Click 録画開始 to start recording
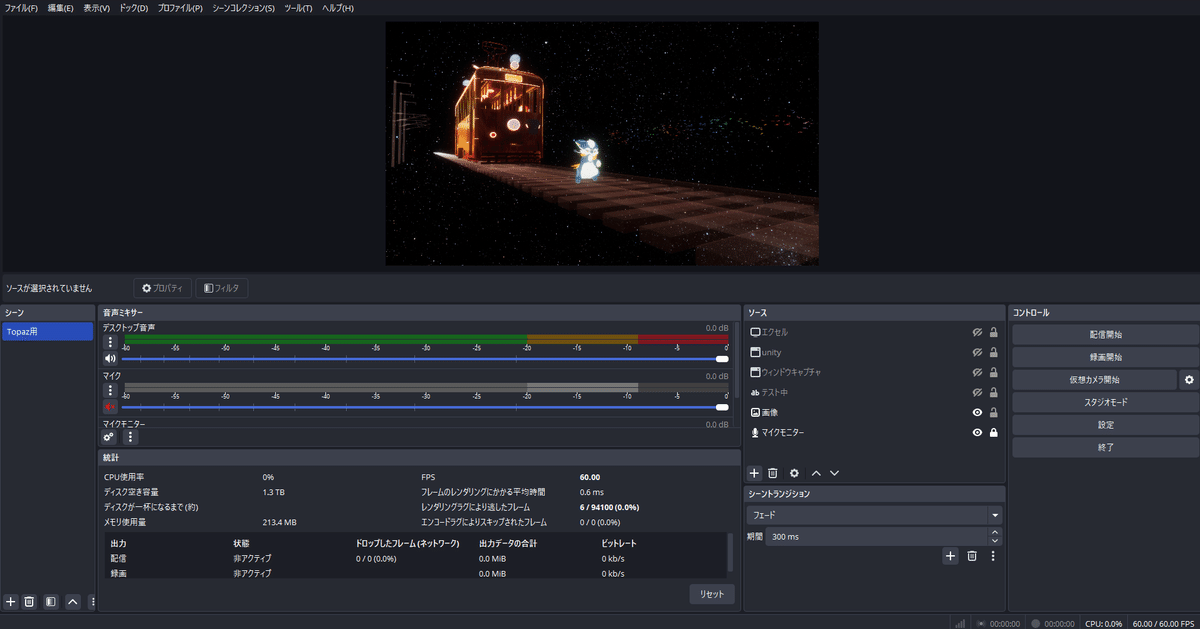 [x=1105, y=357]
